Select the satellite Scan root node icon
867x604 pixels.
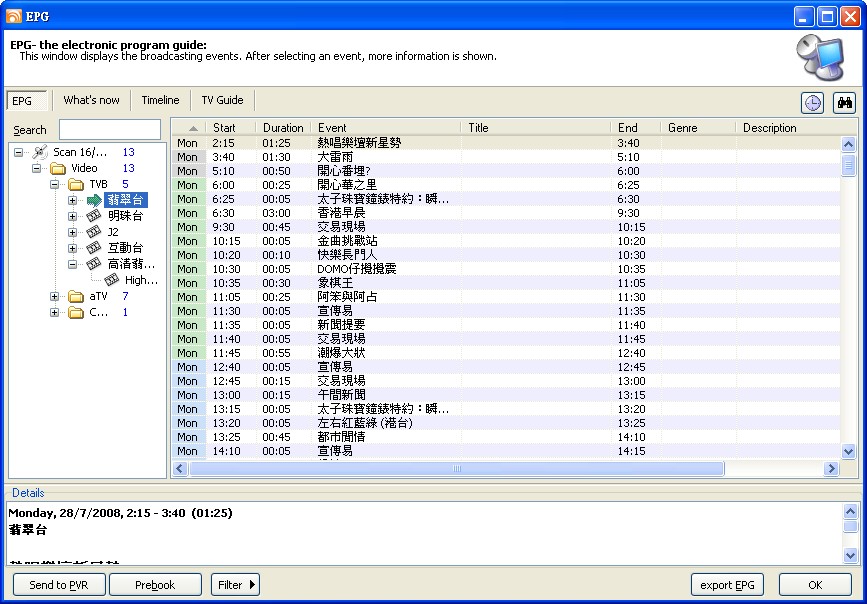click(39, 152)
